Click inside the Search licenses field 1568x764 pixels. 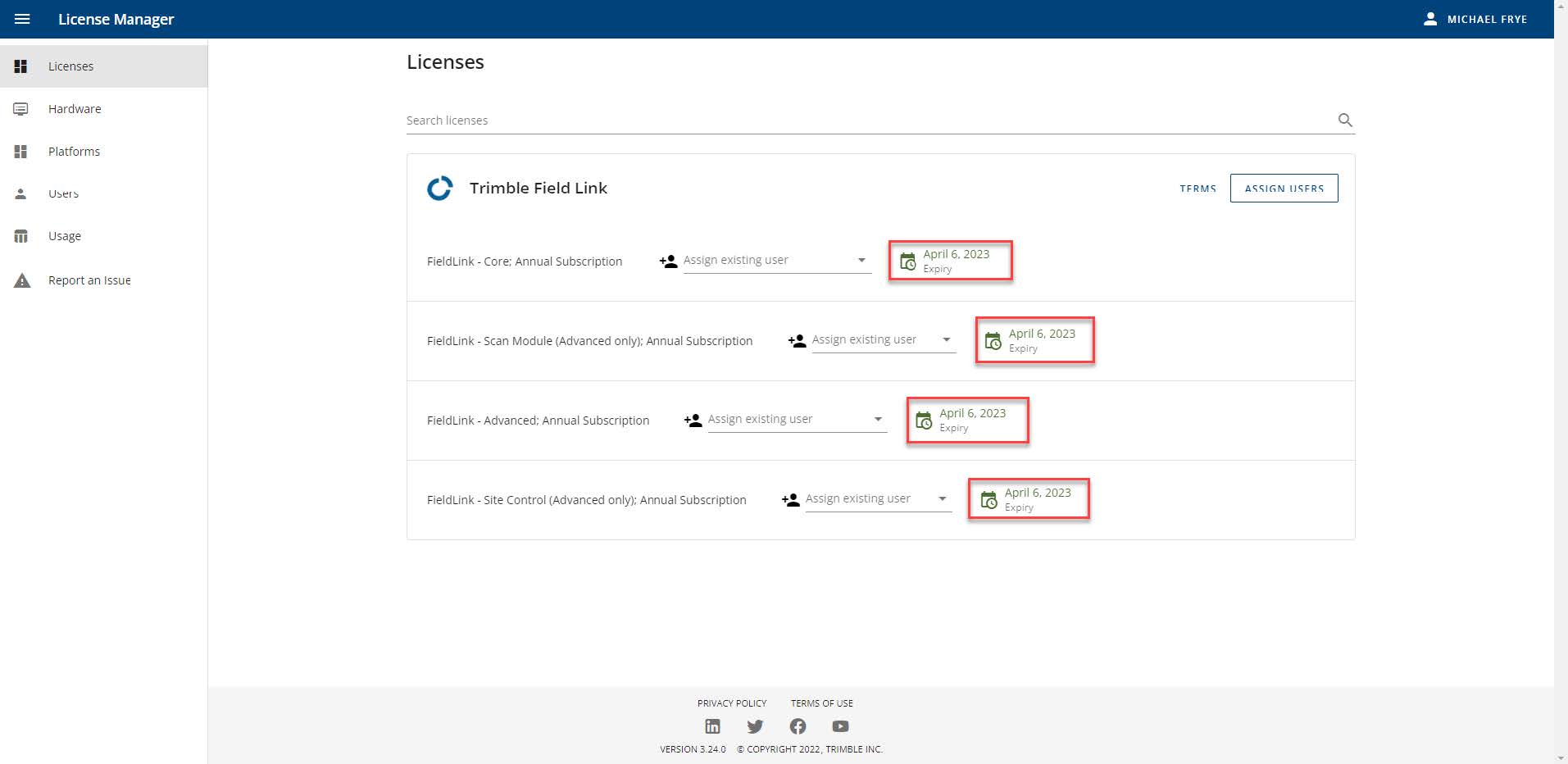(x=738, y=120)
